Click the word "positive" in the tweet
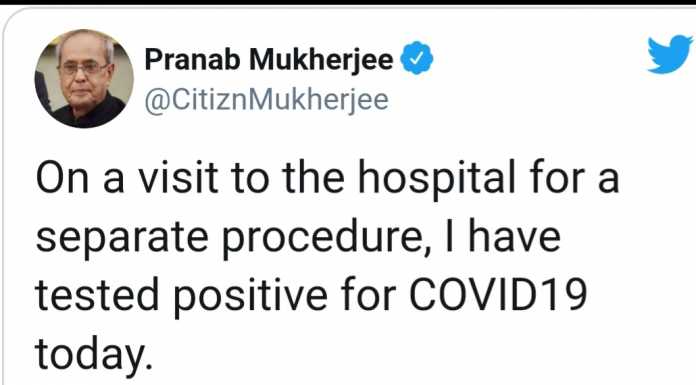 coord(250,297)
